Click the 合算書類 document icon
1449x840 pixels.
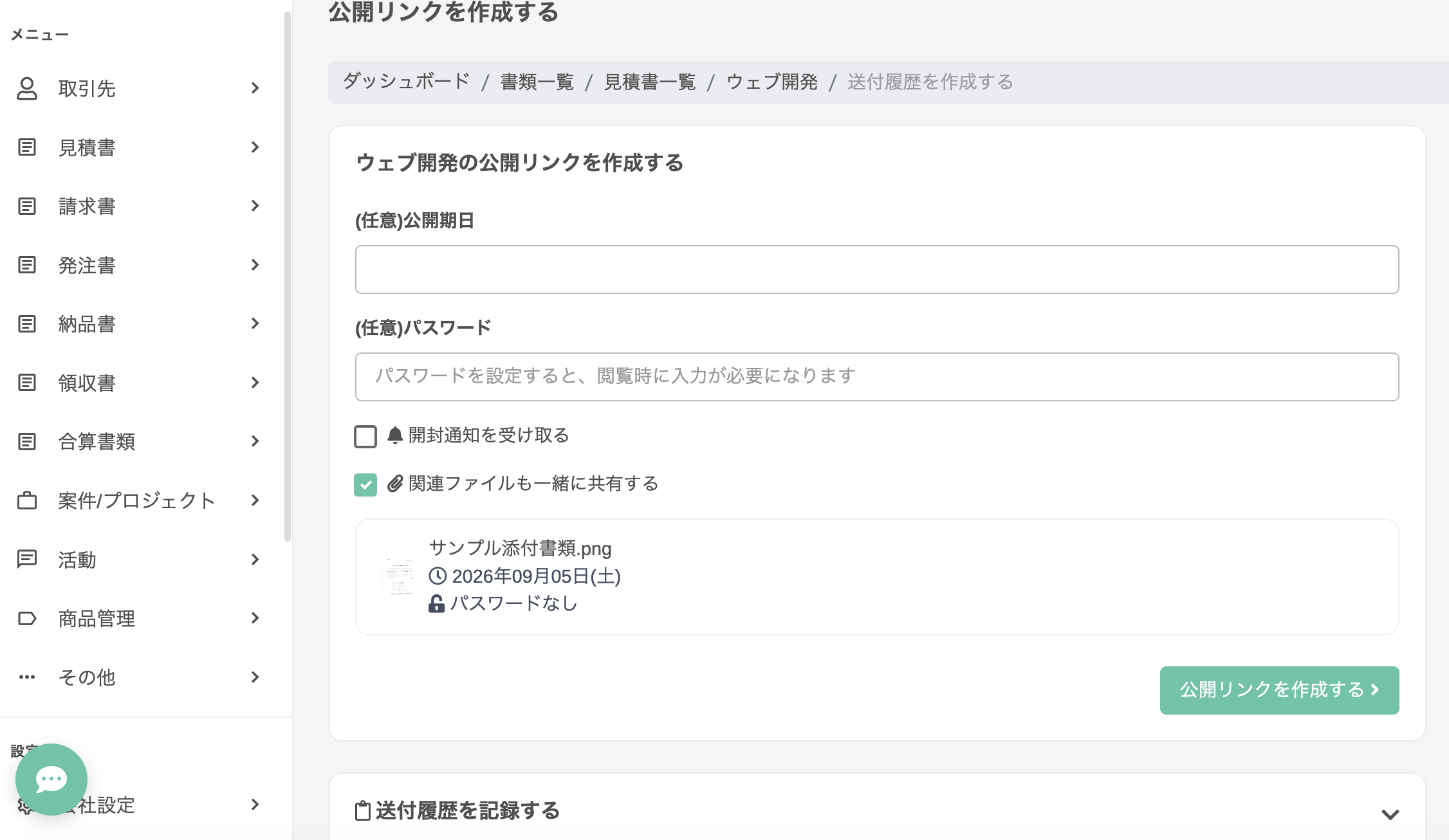click(26, 441)
